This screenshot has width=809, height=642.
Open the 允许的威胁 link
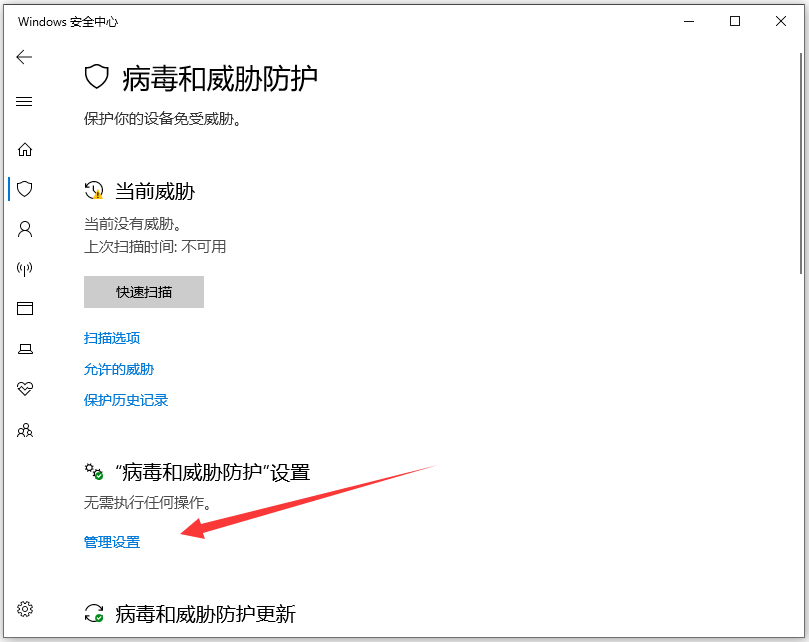tap(119, 369)
